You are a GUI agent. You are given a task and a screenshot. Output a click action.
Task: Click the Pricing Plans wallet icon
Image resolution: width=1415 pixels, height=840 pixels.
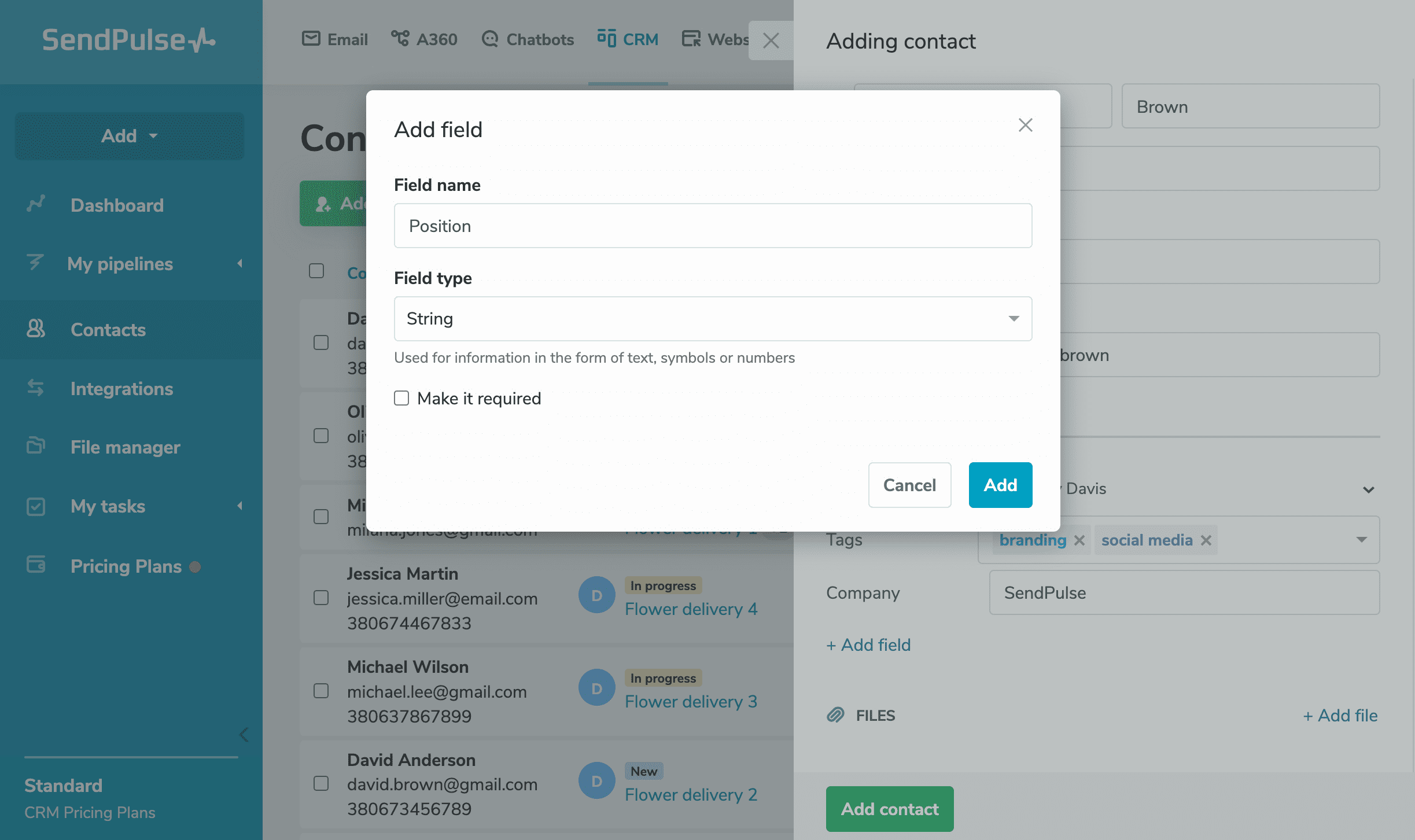click(x=36, y=565)
